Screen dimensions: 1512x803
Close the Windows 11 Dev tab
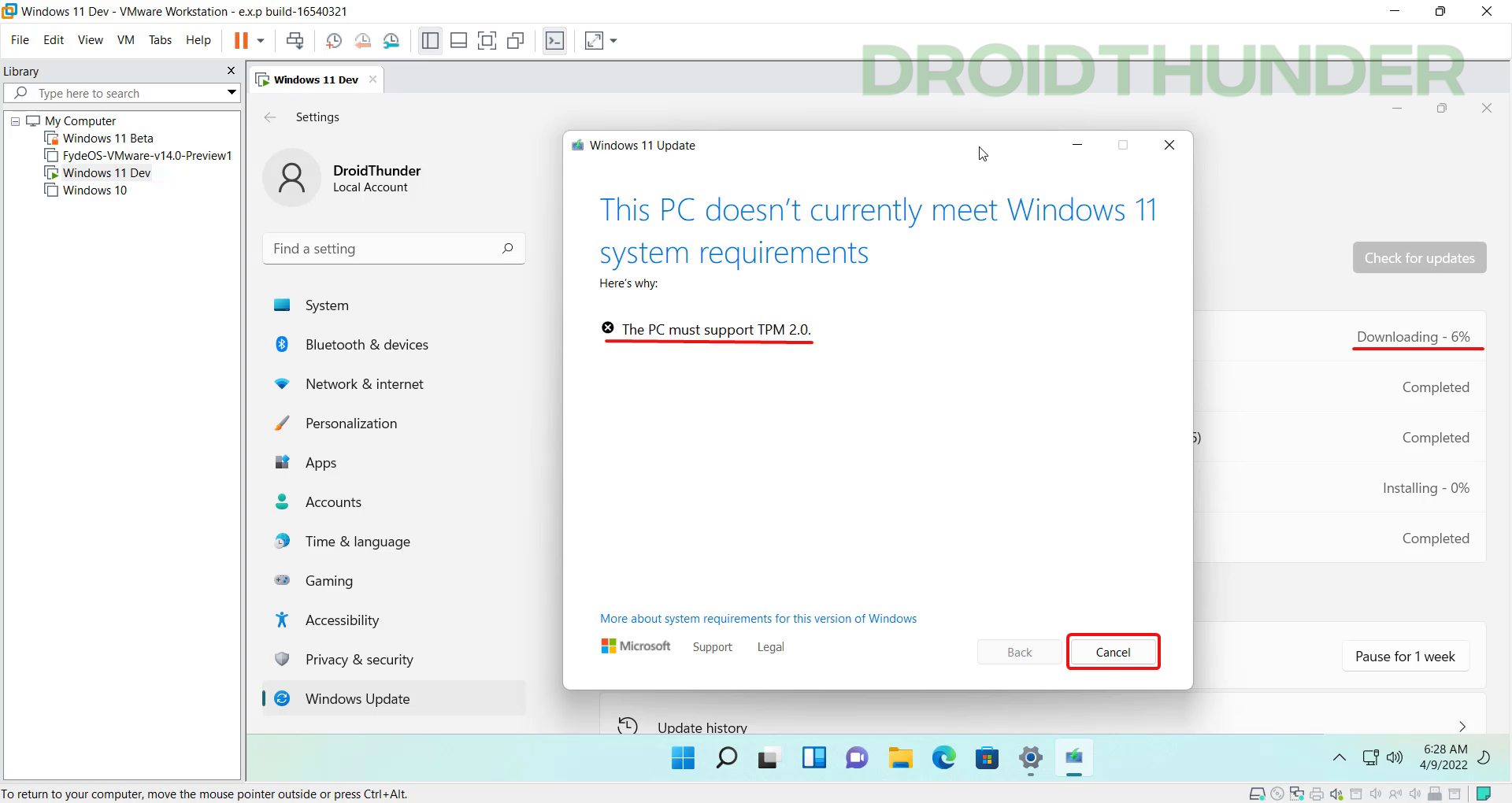[372, 79]
